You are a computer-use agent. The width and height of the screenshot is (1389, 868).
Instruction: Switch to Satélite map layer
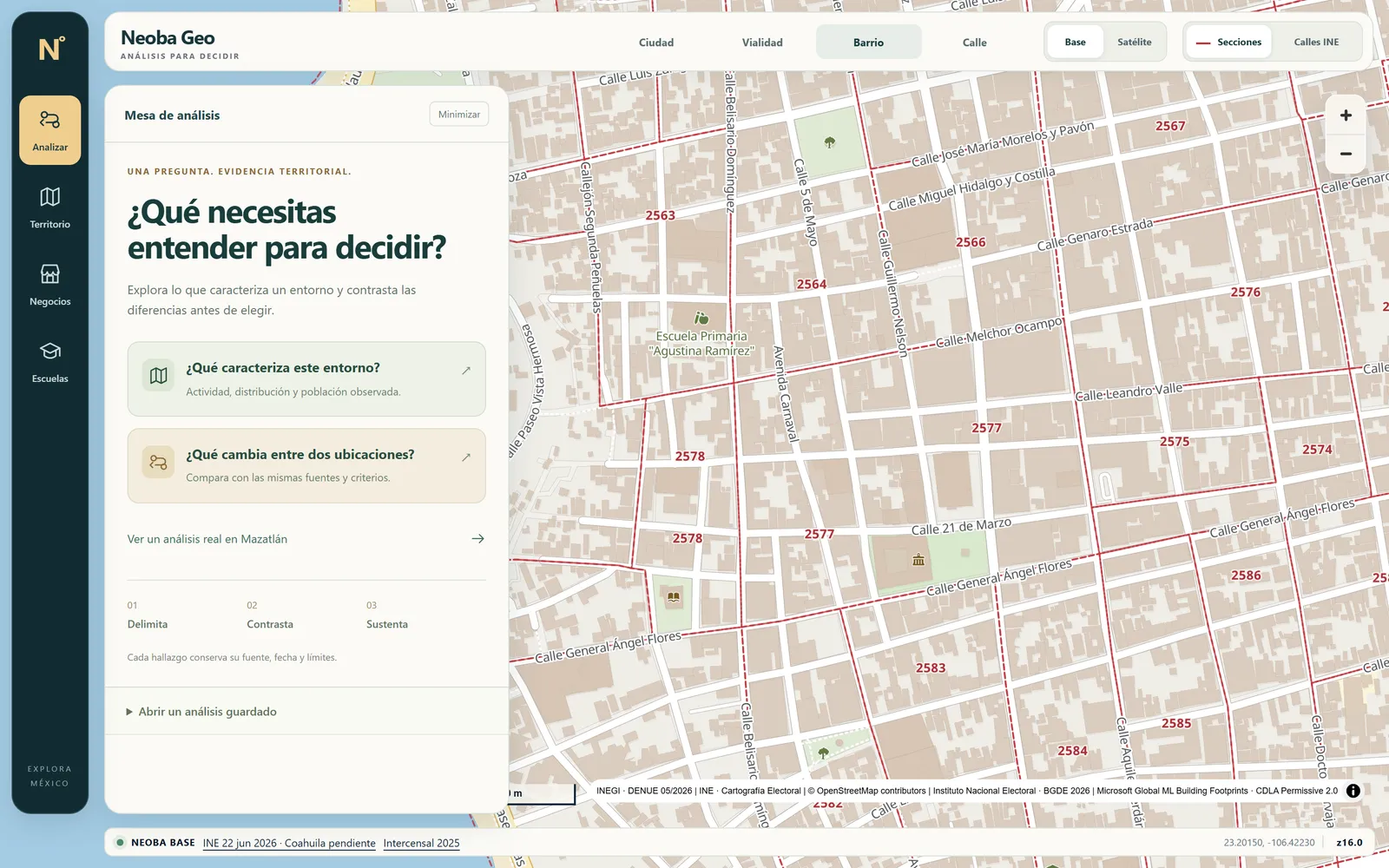(1134, 42)
